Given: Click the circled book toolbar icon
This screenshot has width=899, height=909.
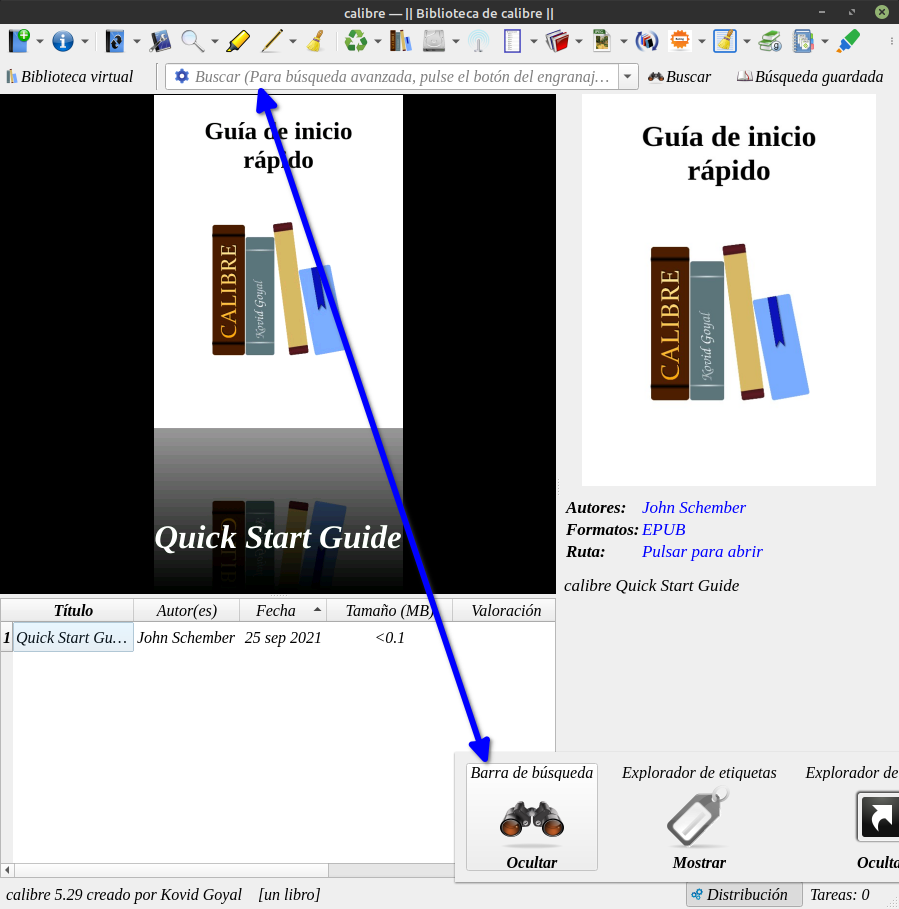Looking at the screenshot, I should (646, 41).
